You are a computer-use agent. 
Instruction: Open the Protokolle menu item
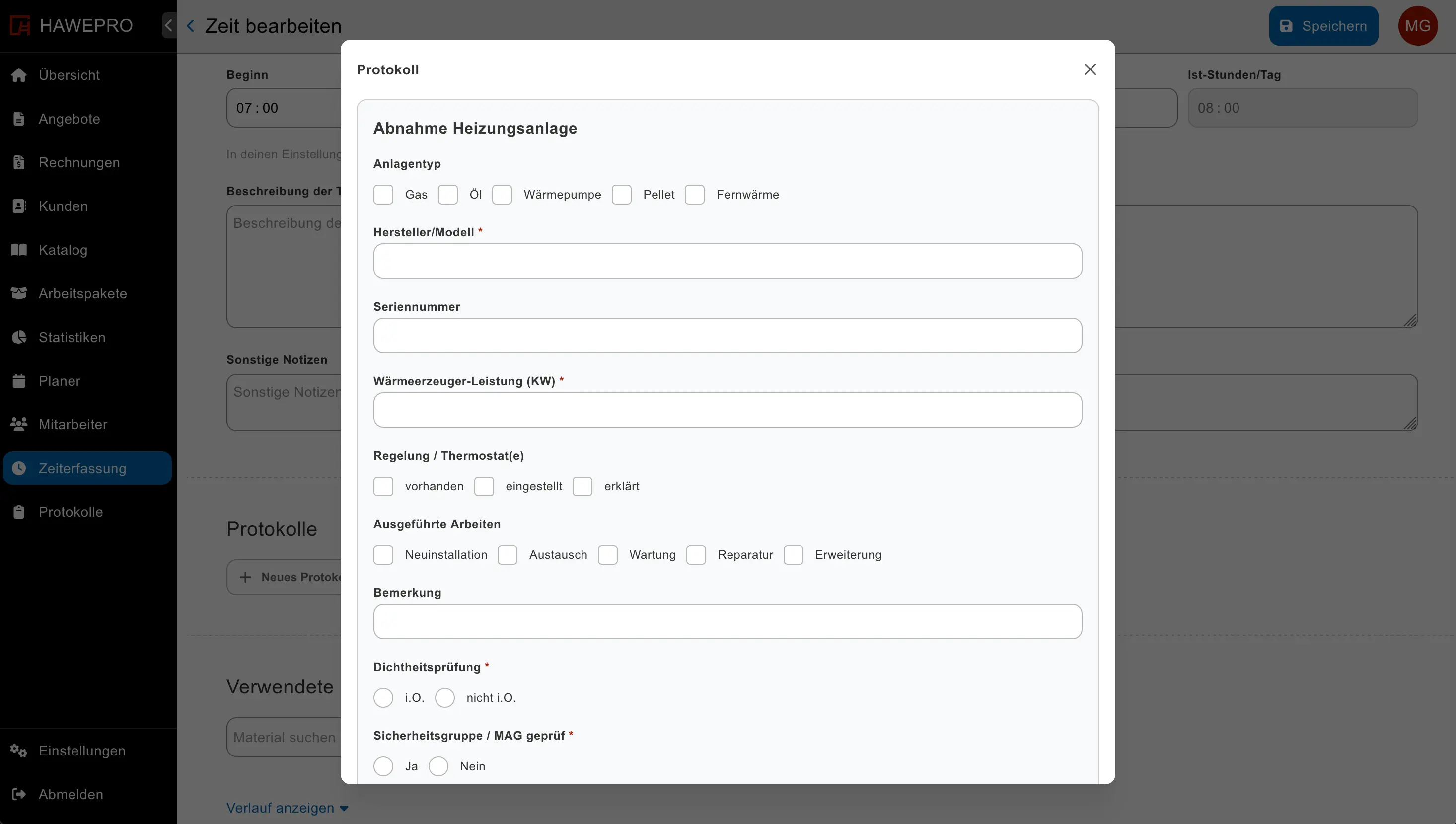click(x=71, y=512)
